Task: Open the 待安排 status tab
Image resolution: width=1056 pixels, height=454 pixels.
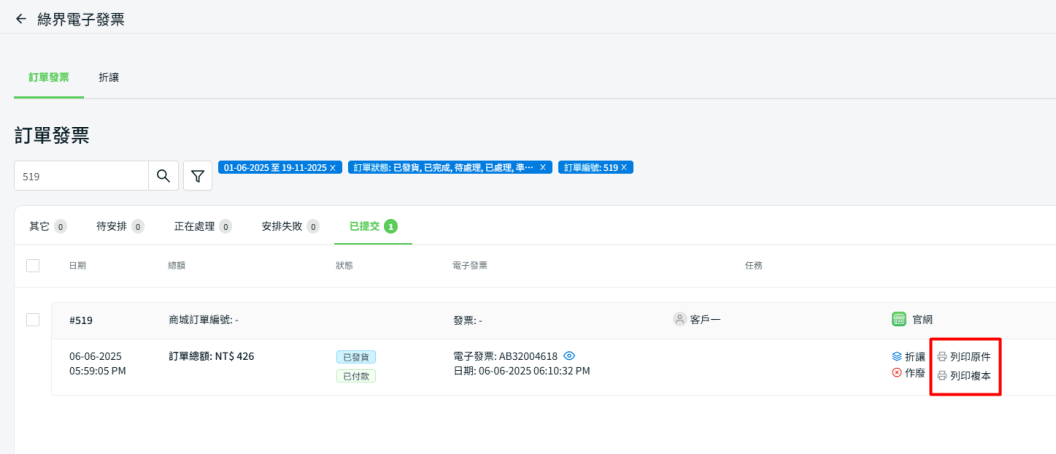Action: coord(119,226)
